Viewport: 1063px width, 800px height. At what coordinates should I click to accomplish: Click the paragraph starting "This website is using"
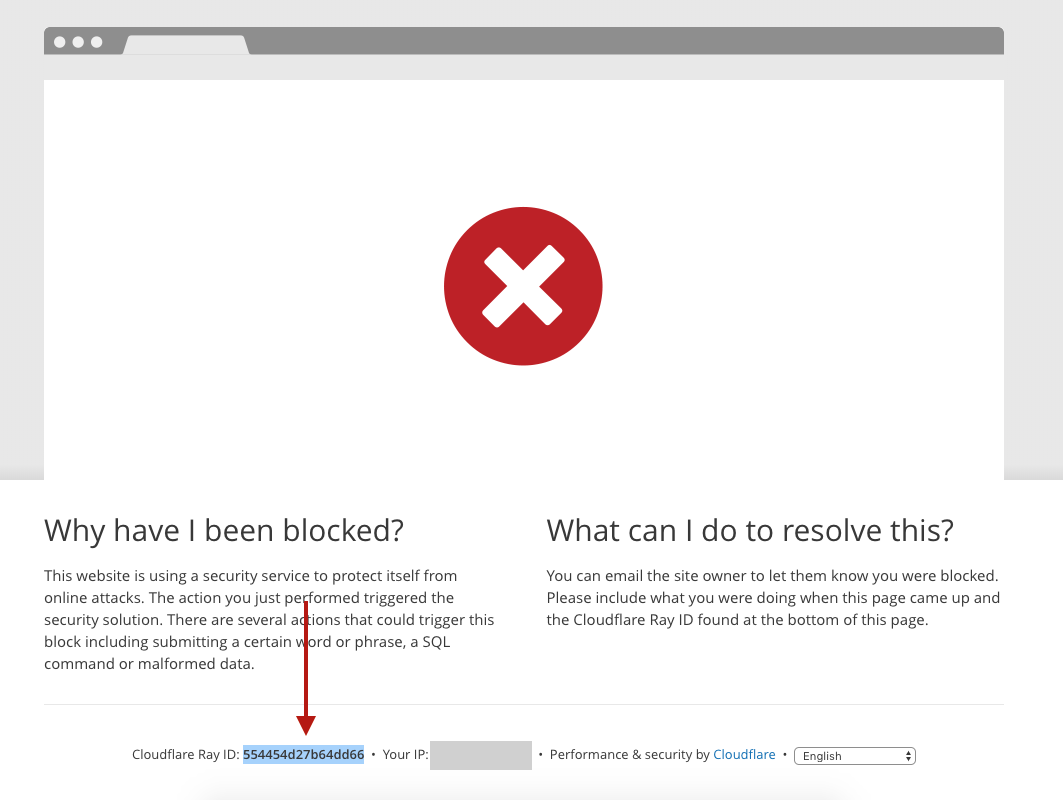pos(269,620)
